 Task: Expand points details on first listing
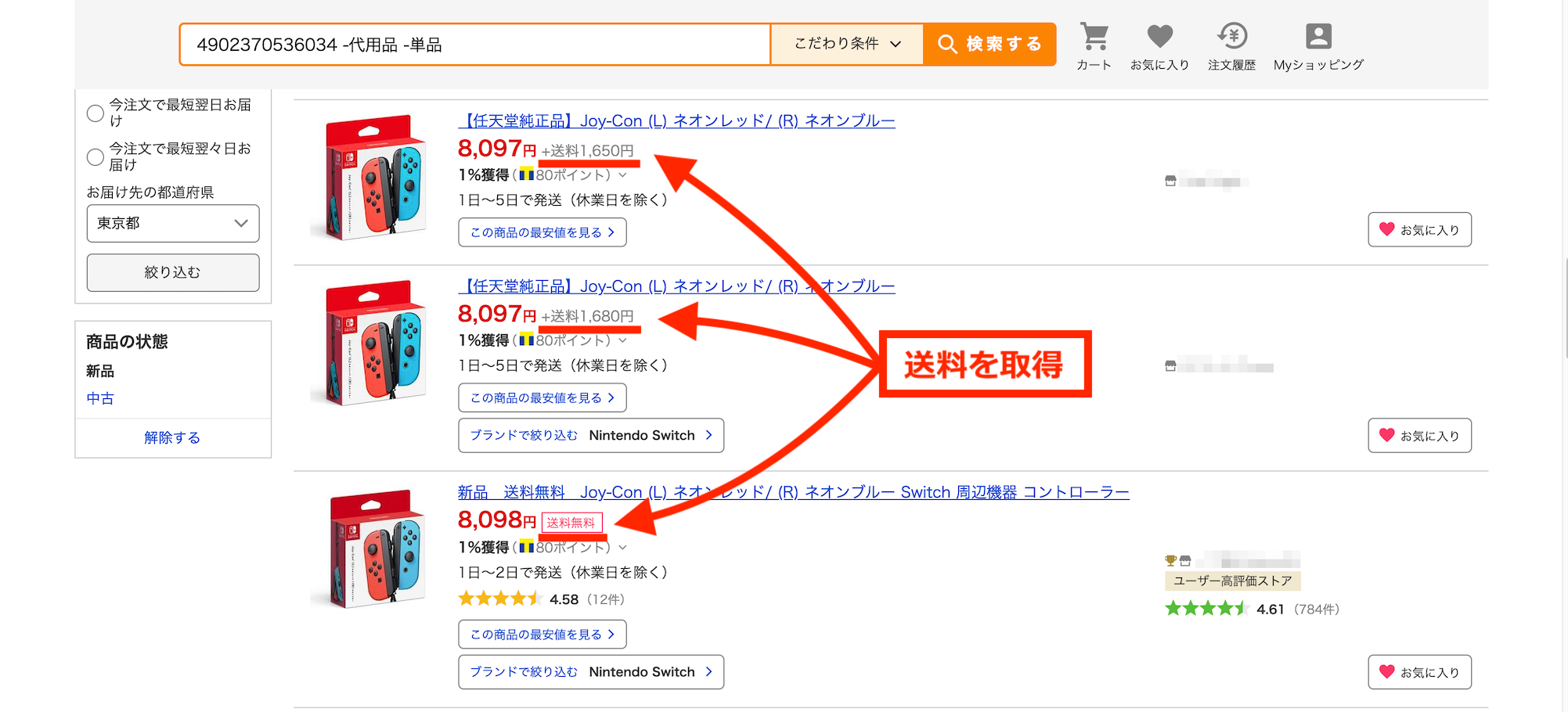tap(622, 175)
